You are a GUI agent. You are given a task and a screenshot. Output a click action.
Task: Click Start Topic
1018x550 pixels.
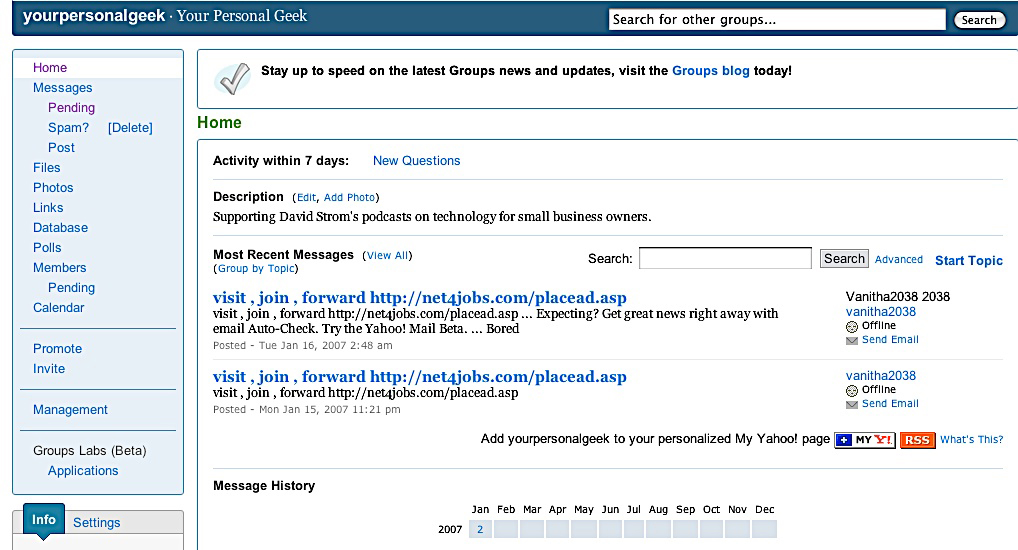(x=969, y=260)
